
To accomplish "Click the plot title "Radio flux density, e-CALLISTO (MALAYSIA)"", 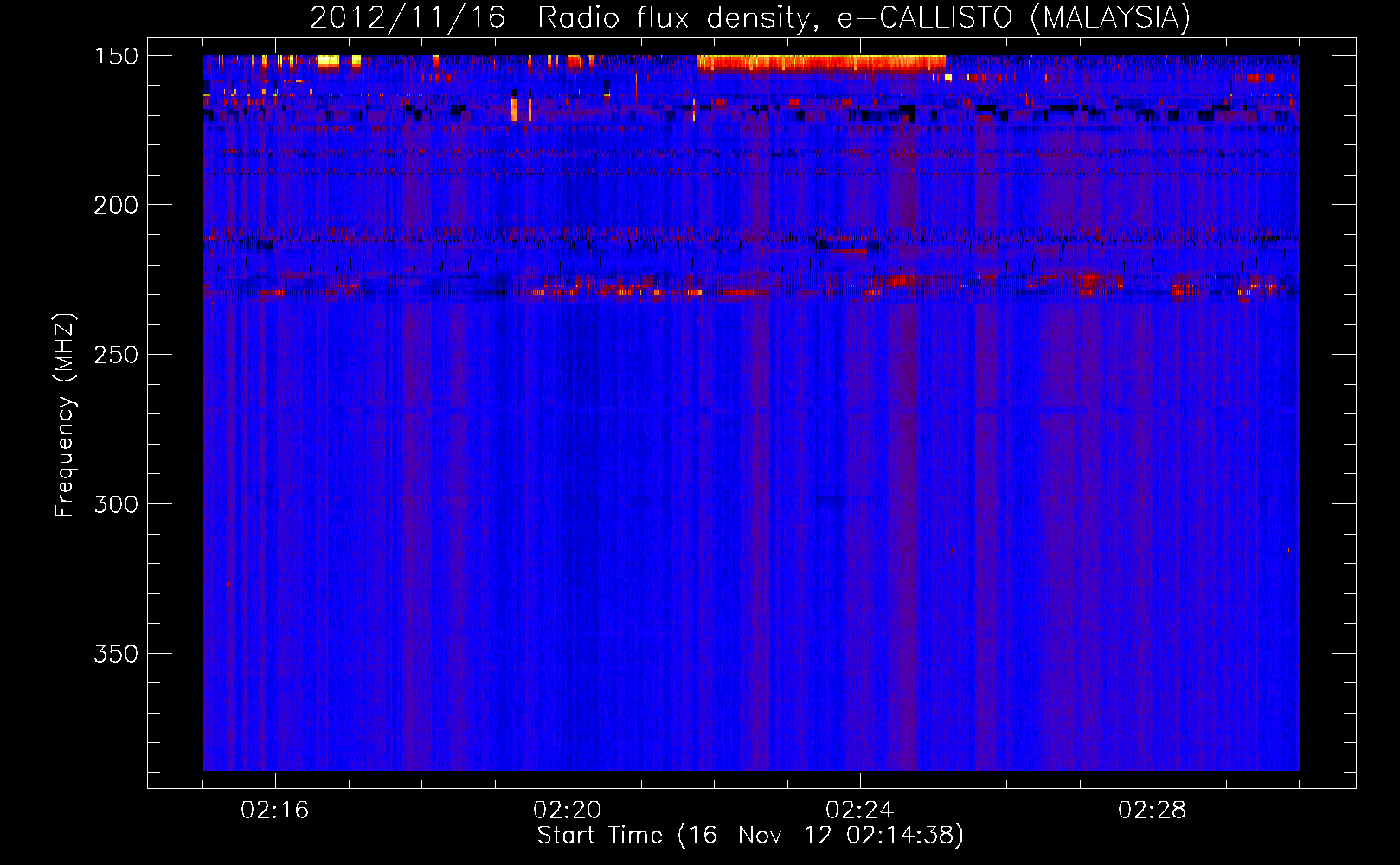I will click(864, 17).
